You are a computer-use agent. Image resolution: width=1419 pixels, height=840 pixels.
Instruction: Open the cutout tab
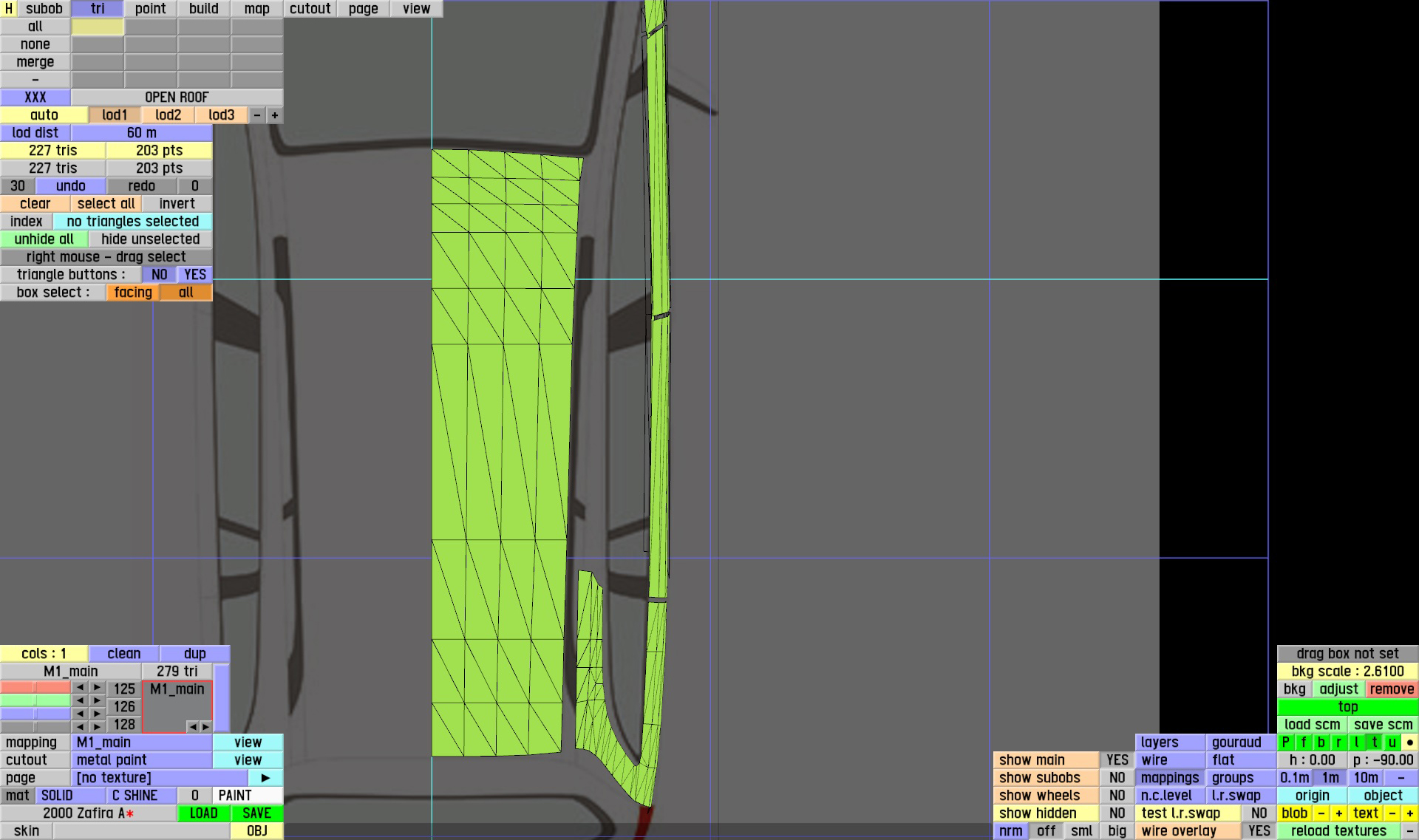point(310,9)
